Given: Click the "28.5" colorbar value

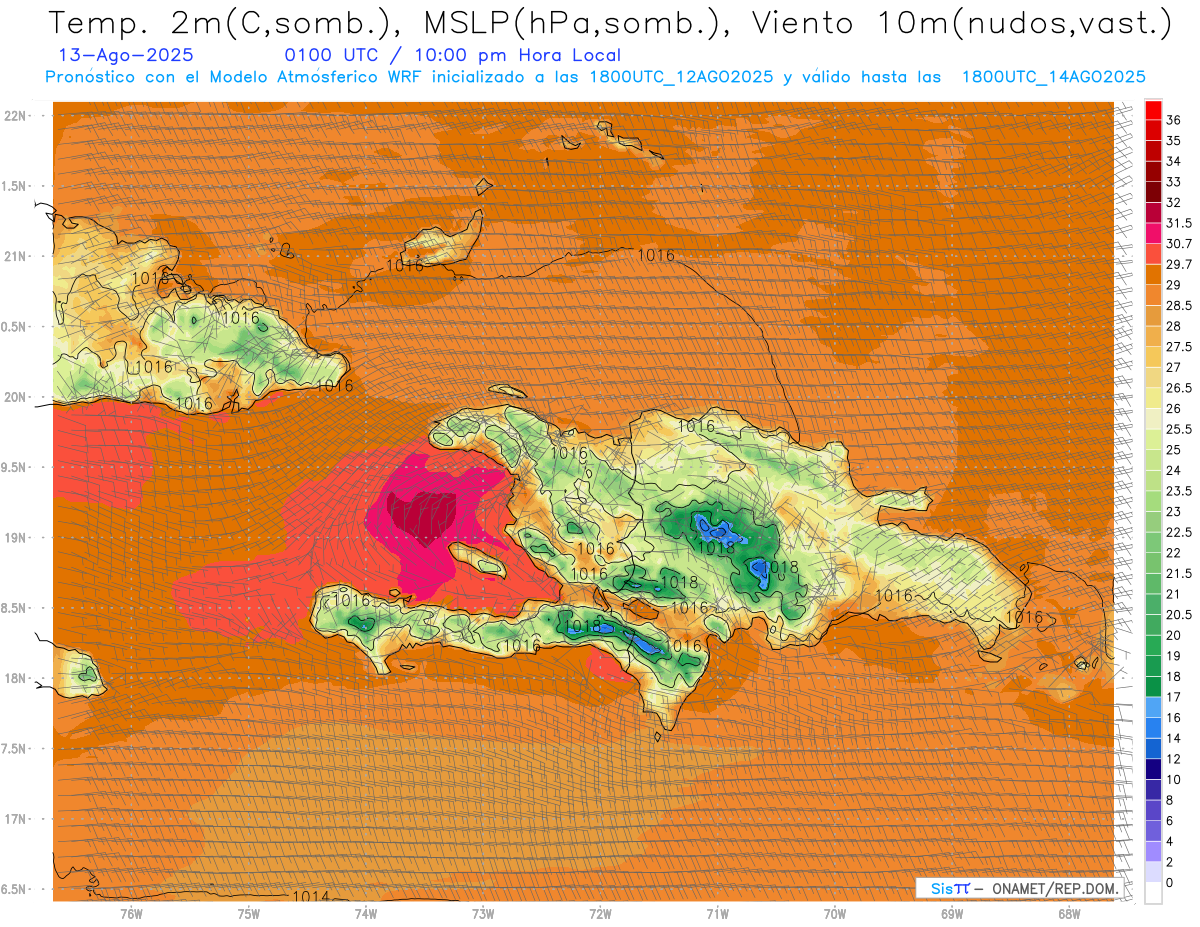Looking at the screenshot, I should click(x=1179, y=305).
